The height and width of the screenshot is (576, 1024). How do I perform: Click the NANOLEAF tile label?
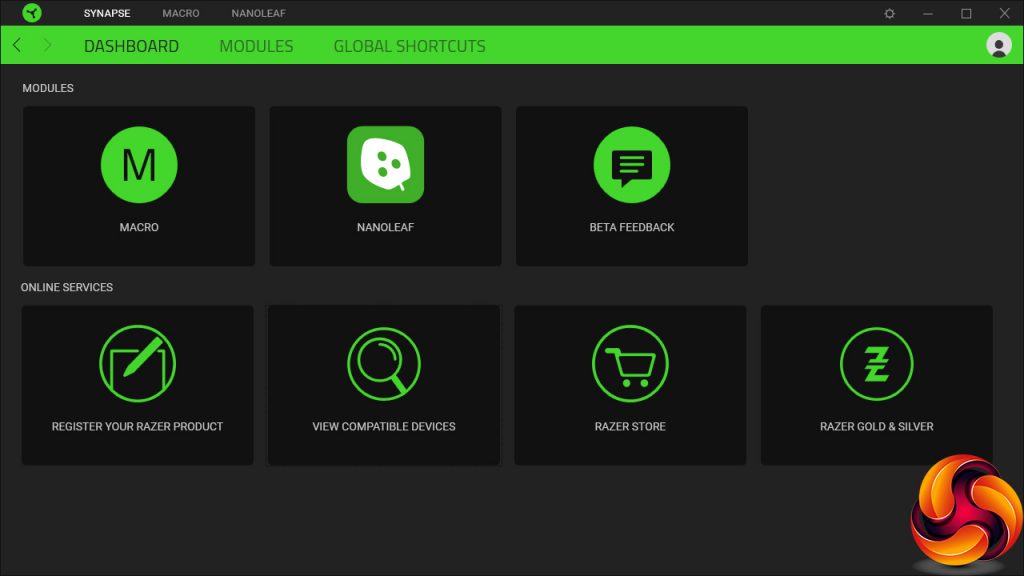click(x=385, y=227)
